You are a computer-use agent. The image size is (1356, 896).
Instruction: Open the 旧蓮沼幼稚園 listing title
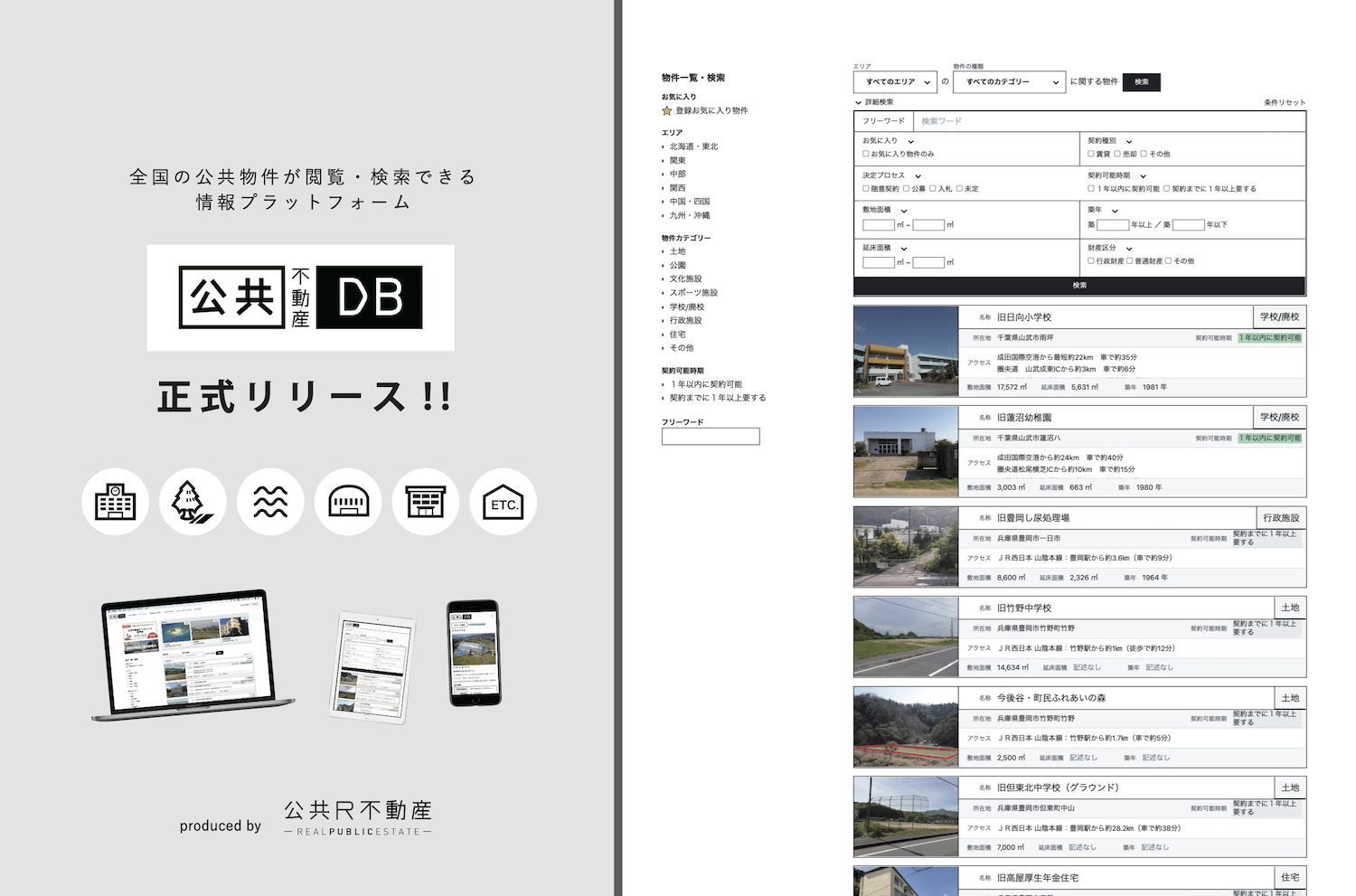coord(1024,418)
